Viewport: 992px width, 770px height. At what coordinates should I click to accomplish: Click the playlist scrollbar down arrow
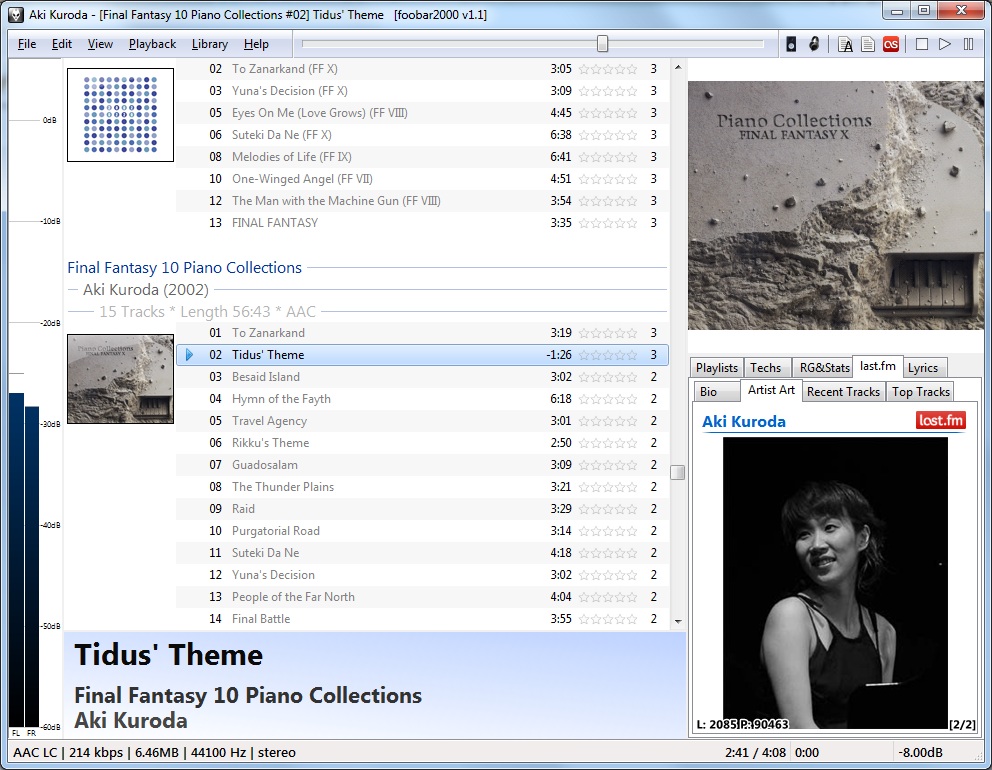click(678, 621)
